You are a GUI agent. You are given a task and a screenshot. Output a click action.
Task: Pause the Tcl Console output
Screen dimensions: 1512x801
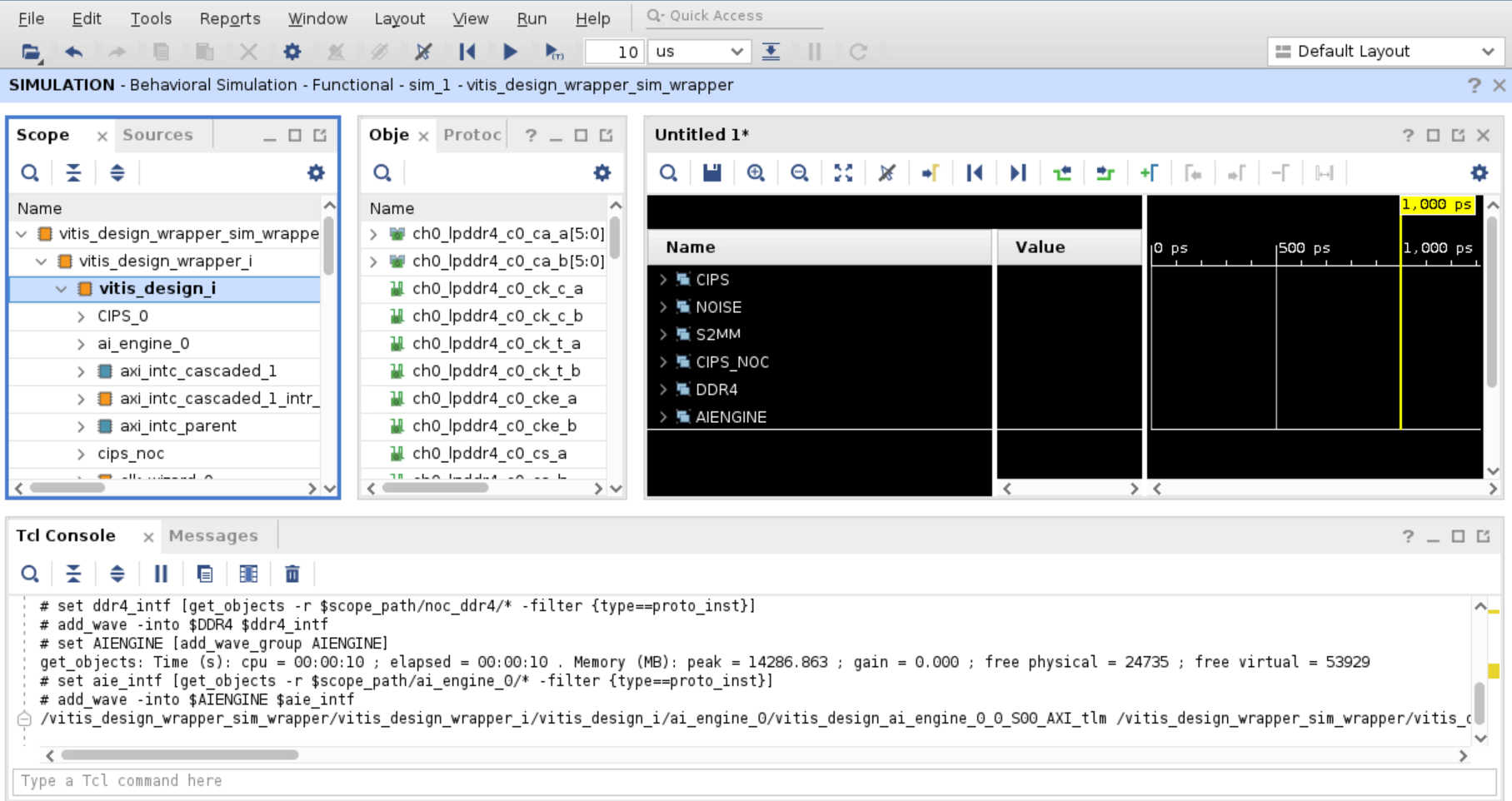click(161, 574)
